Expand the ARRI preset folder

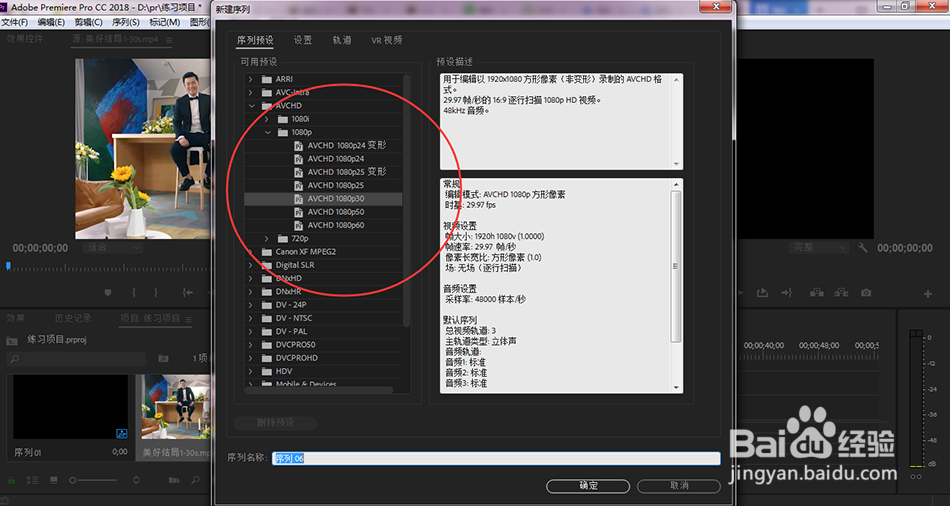tap(251, 79)
